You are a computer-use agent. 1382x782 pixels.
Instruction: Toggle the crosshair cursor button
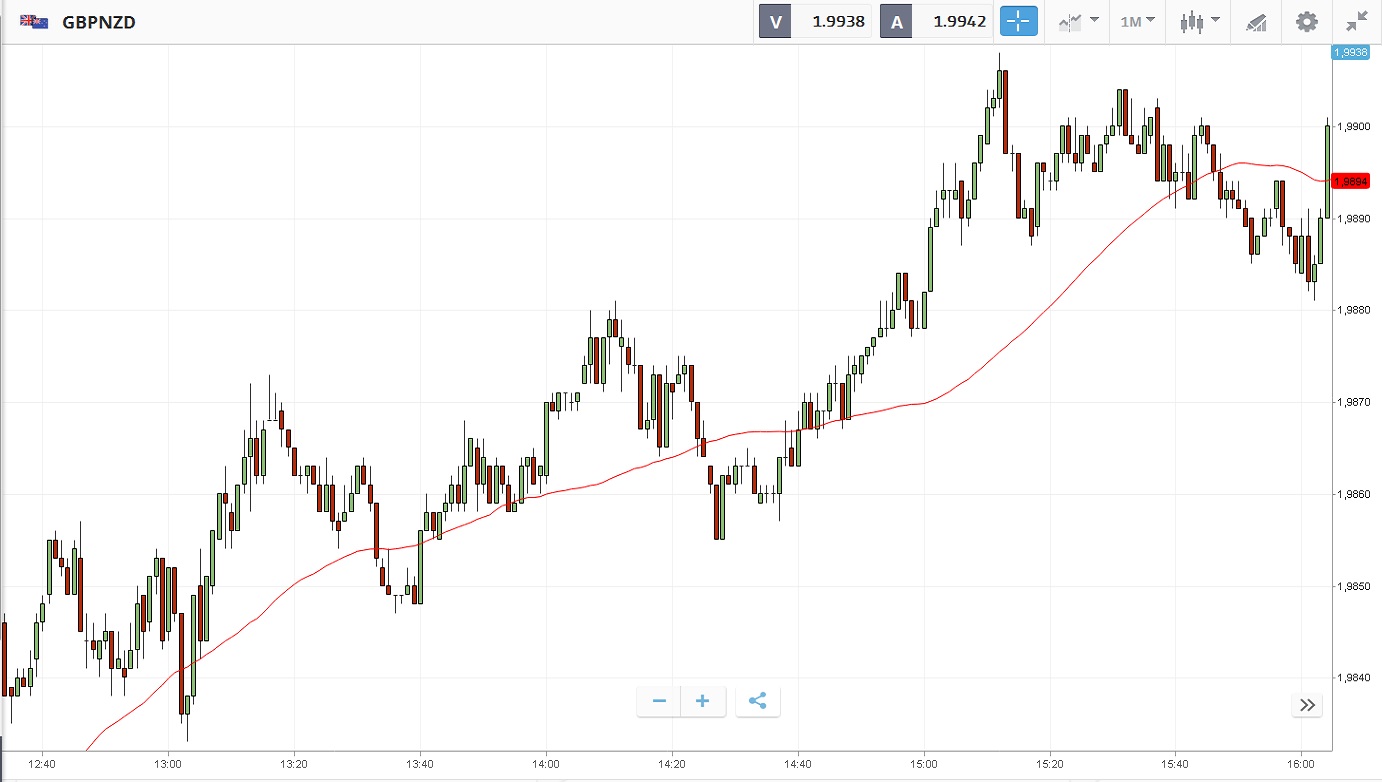point(1019,21)
